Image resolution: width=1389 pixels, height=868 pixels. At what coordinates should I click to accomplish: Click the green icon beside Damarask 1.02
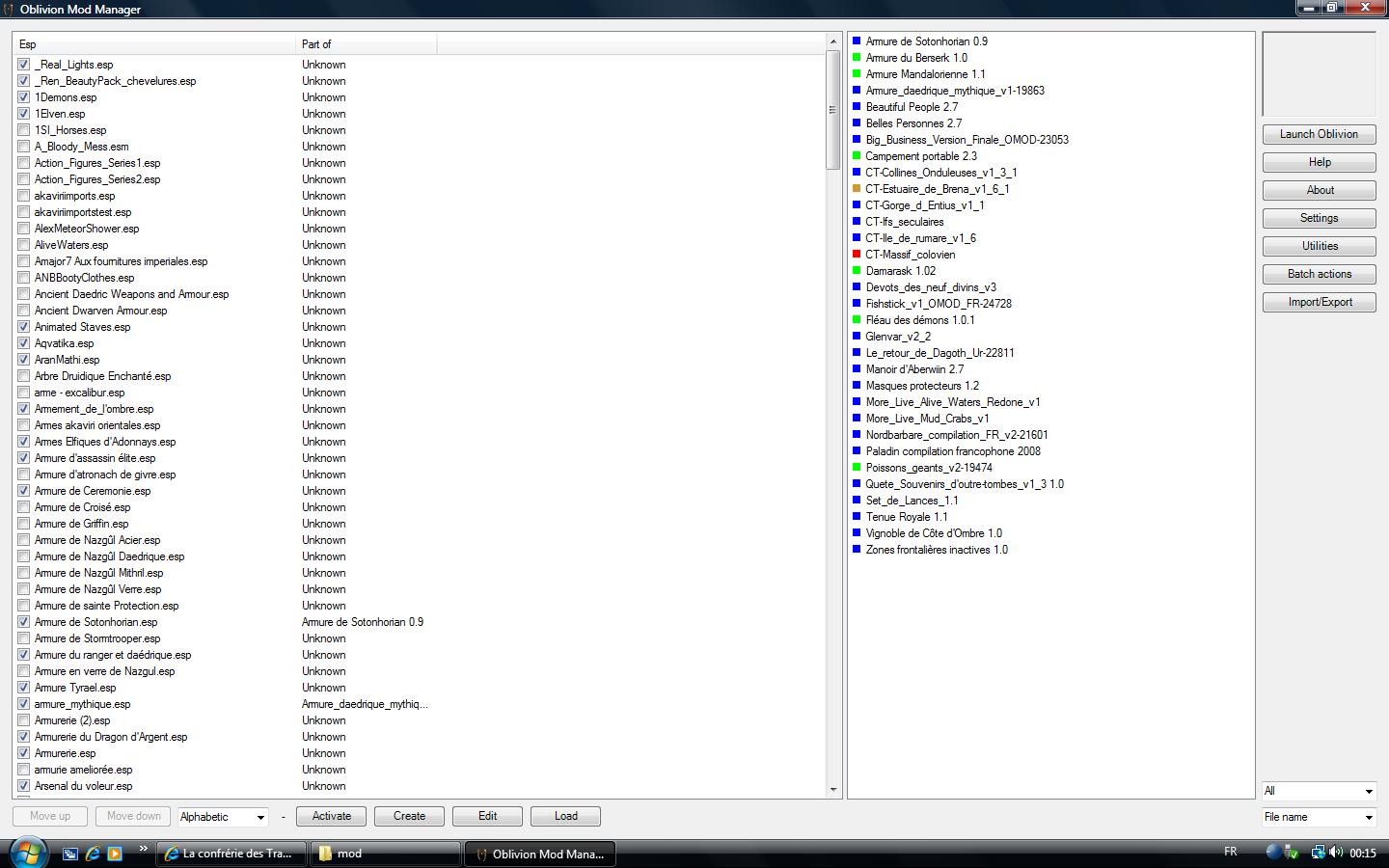click(857, 271)
